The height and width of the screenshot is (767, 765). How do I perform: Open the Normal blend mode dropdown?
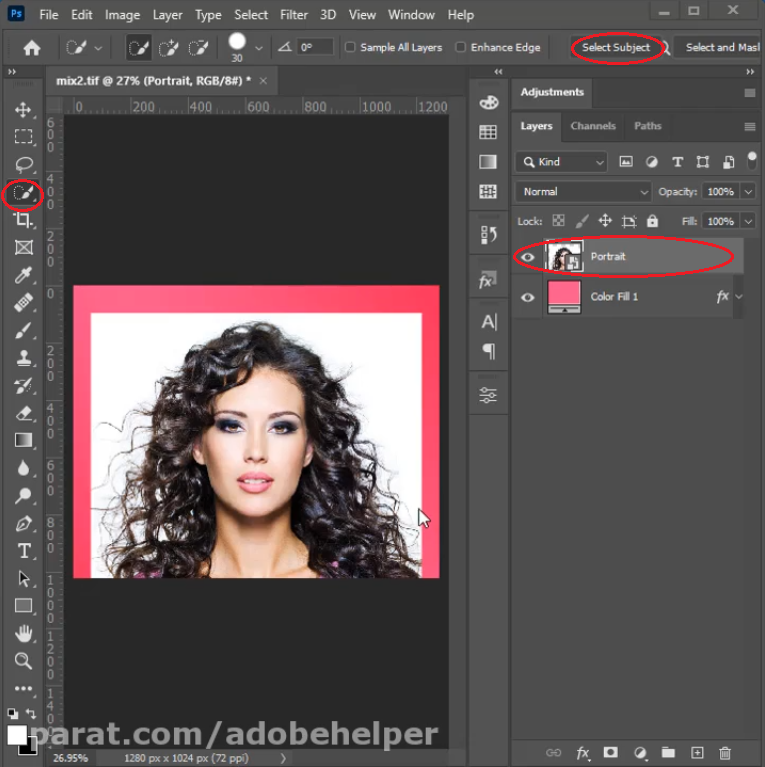click(x=584, y=192)
